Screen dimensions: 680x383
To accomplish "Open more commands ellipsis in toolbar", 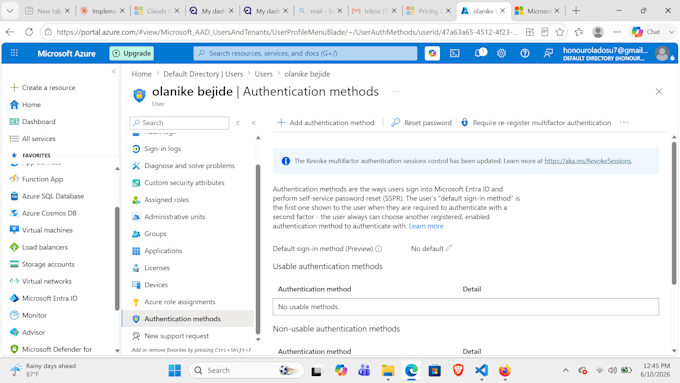I will [x=624, y=123].
